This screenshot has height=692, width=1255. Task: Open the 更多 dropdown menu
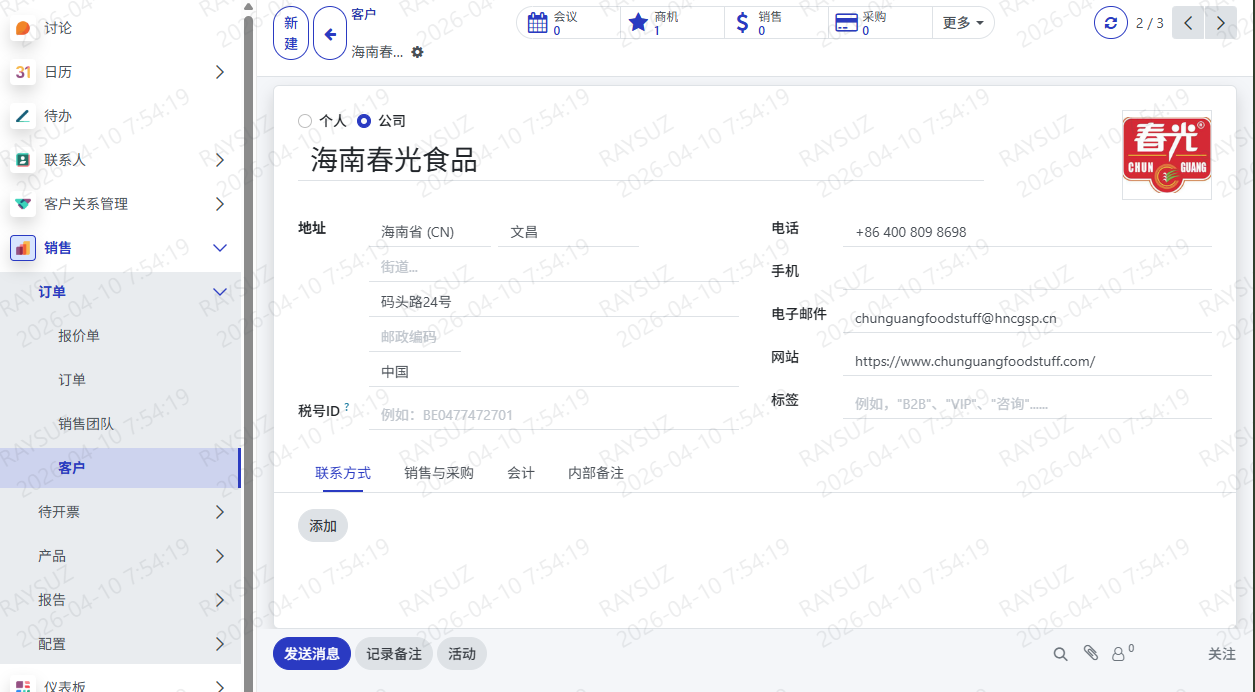click(x=963, y=23)
